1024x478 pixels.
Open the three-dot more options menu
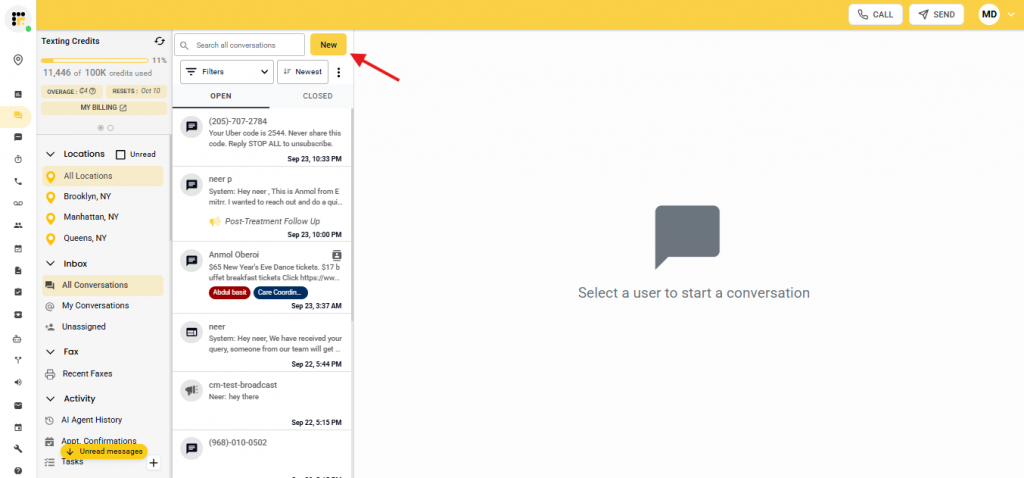pyautogui.click(x=338, y=72)
